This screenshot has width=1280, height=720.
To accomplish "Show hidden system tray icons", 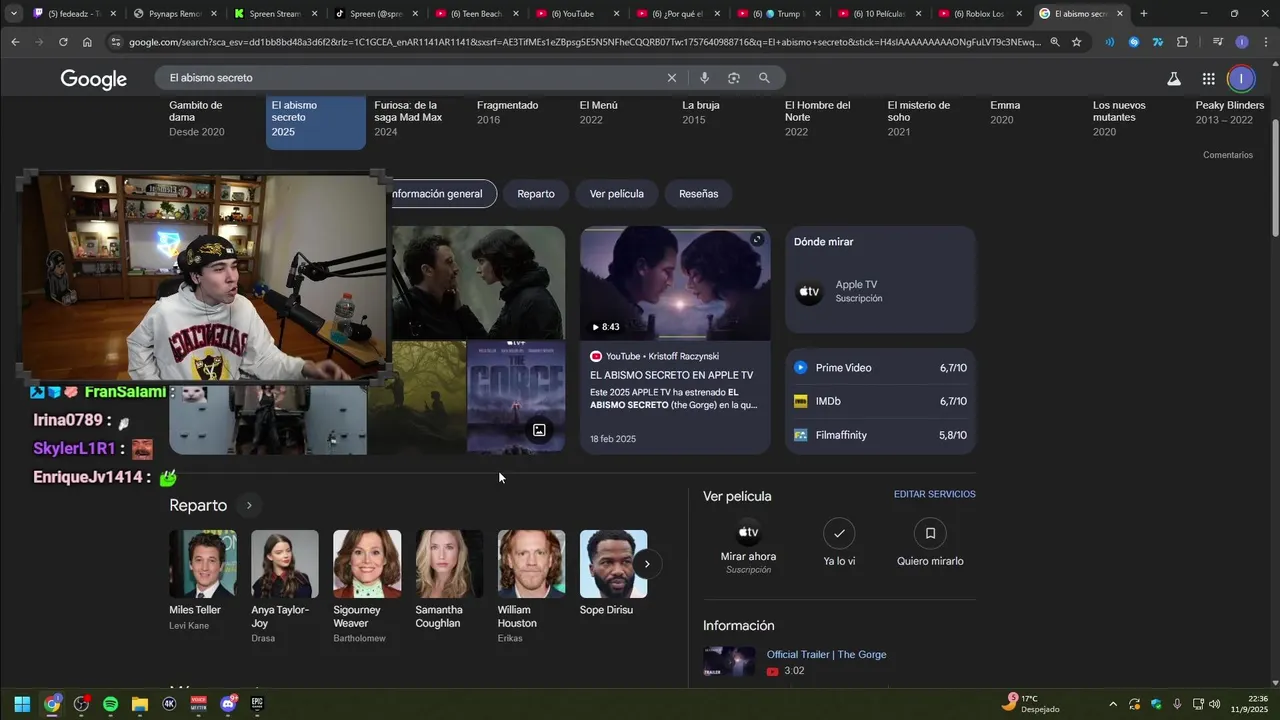I will [1113, 704].
